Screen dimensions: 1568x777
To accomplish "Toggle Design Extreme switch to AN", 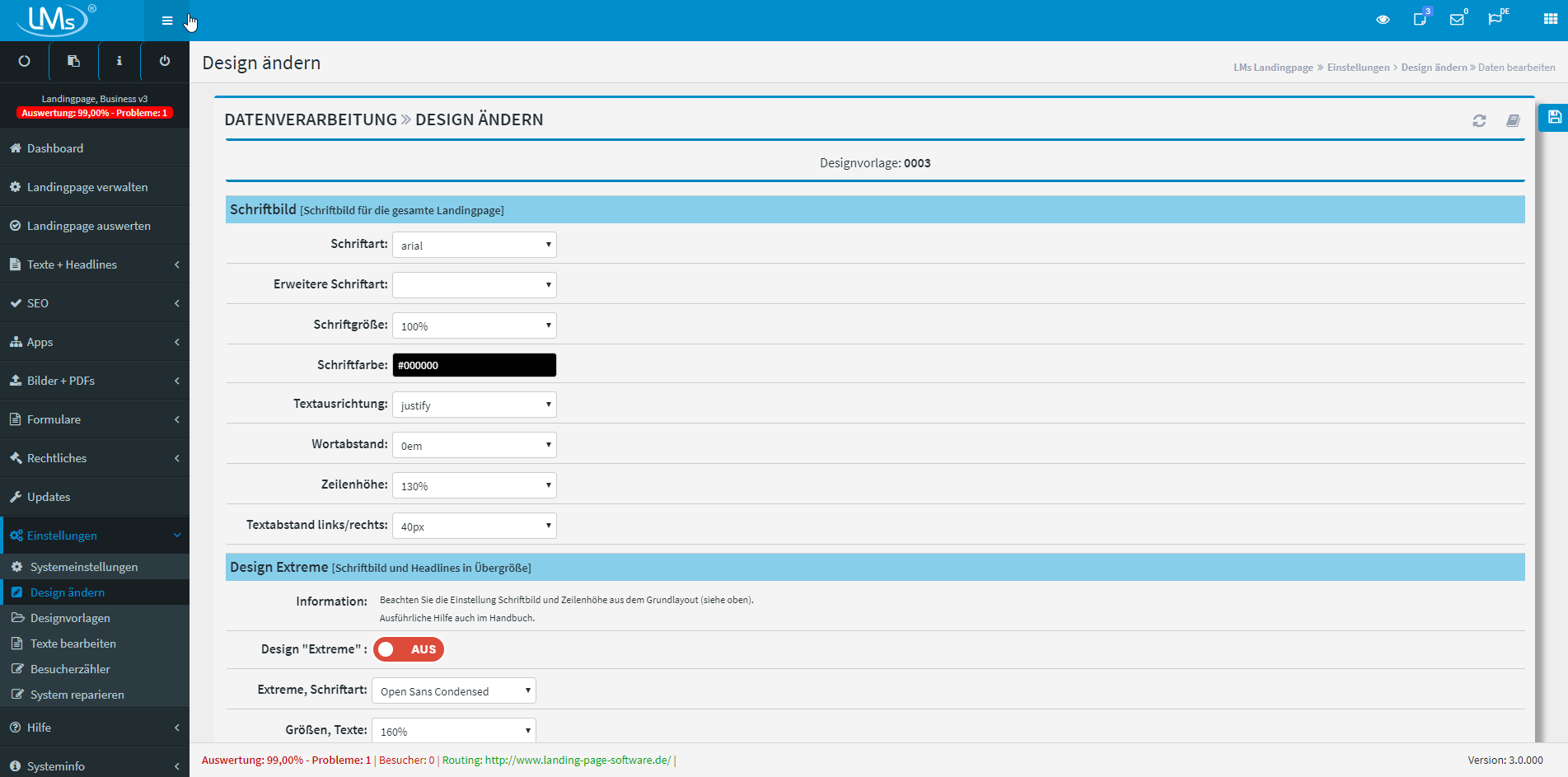I will pyautogui.click(x=409, y=649).
